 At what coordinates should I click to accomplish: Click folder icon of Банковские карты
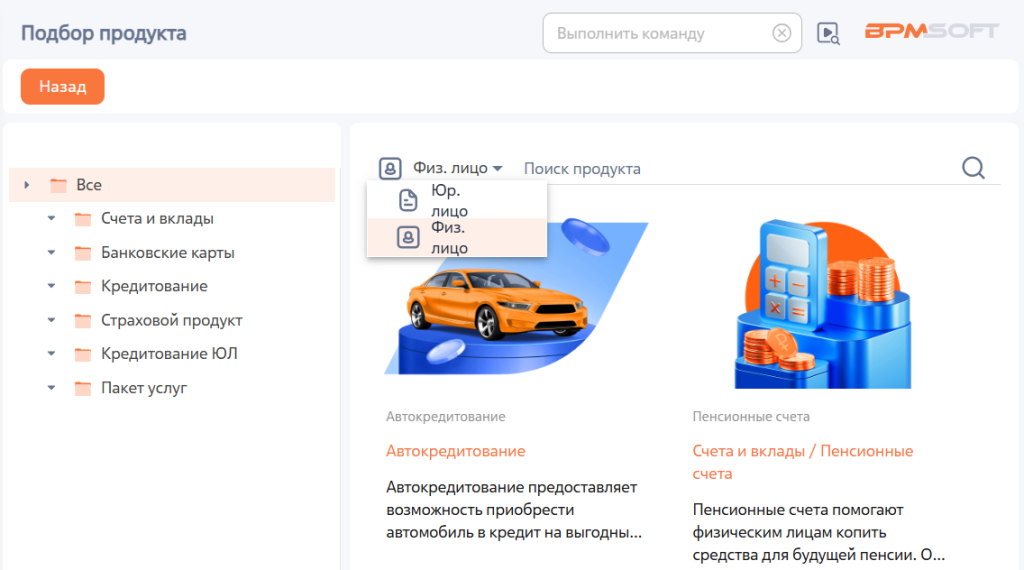pyautogui.click(x=83, y=253)
